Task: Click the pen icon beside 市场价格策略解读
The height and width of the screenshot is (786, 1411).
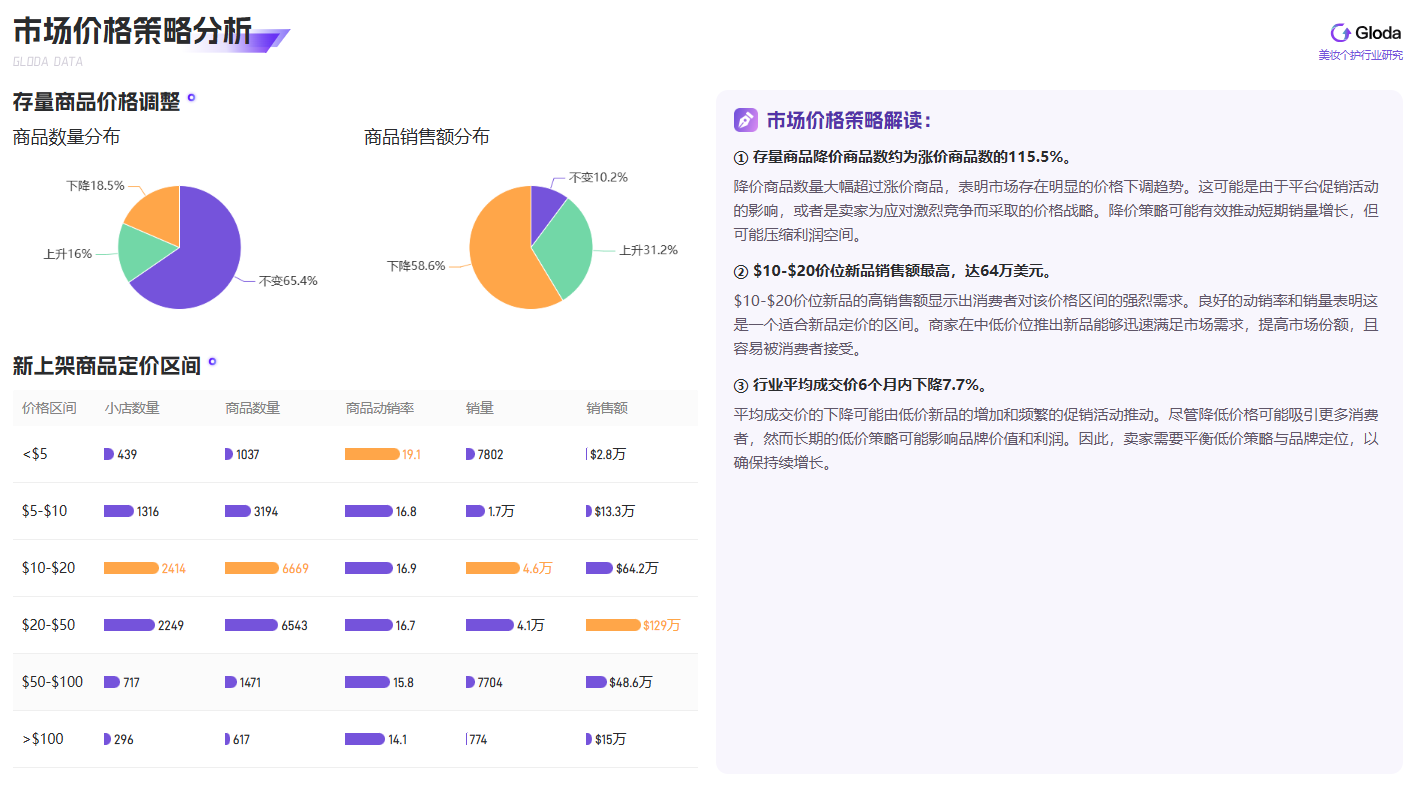Action: pyautogui.click(x=746, y=120)
